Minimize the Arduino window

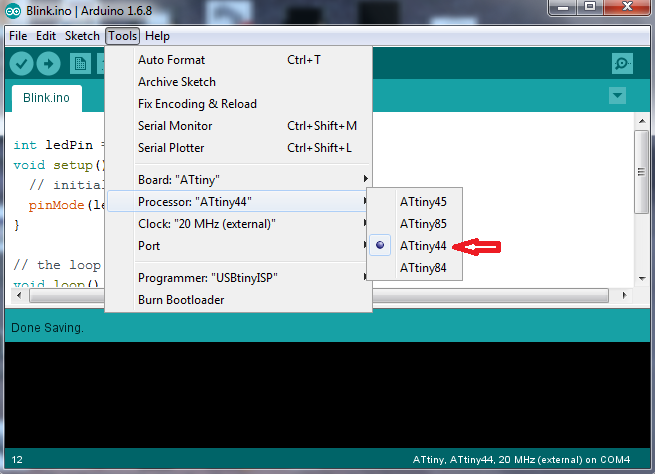pyautogui.click(x=563, y=7)
